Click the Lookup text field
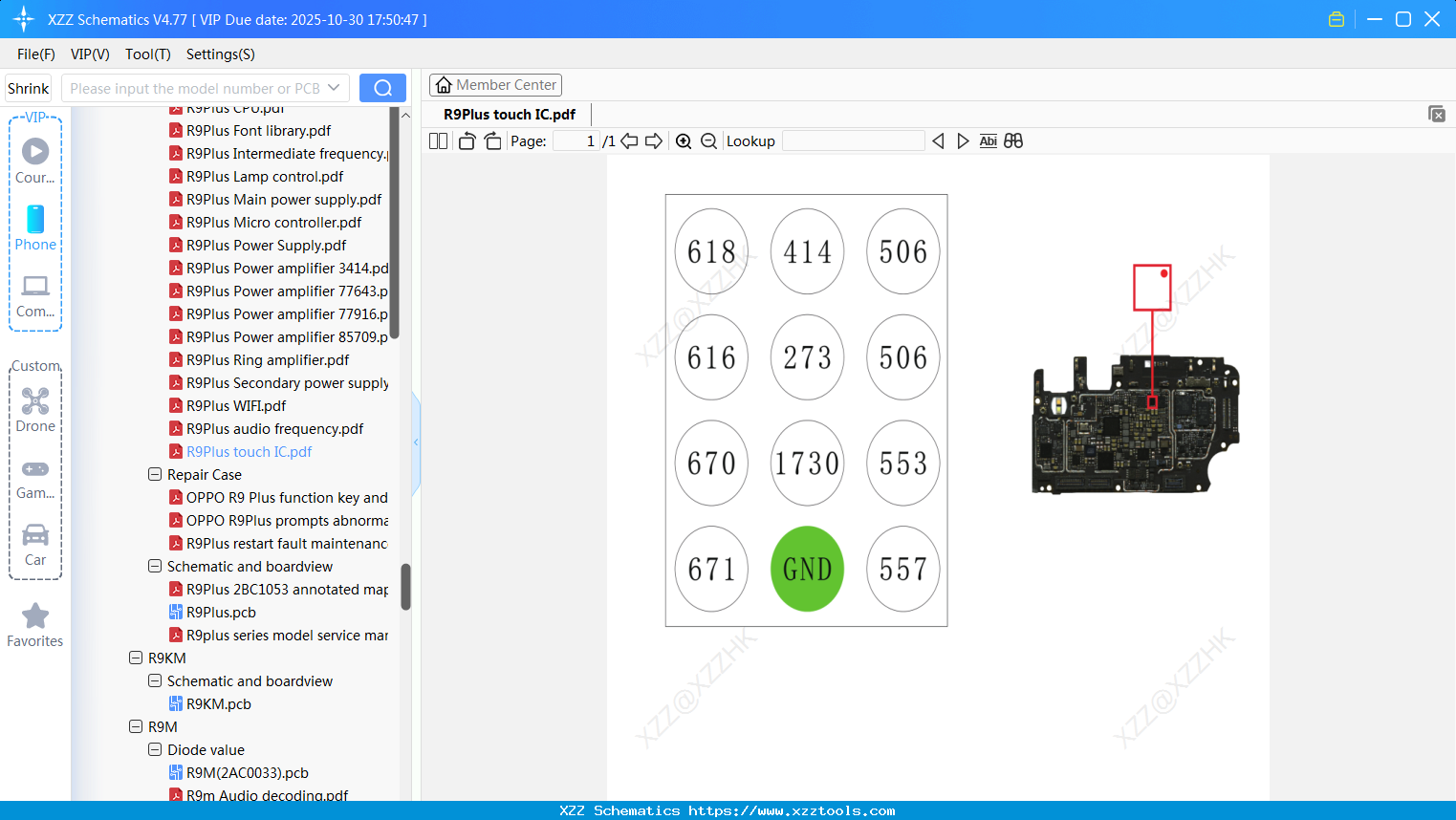The image size is (1456, 820). tap(853, 141)
